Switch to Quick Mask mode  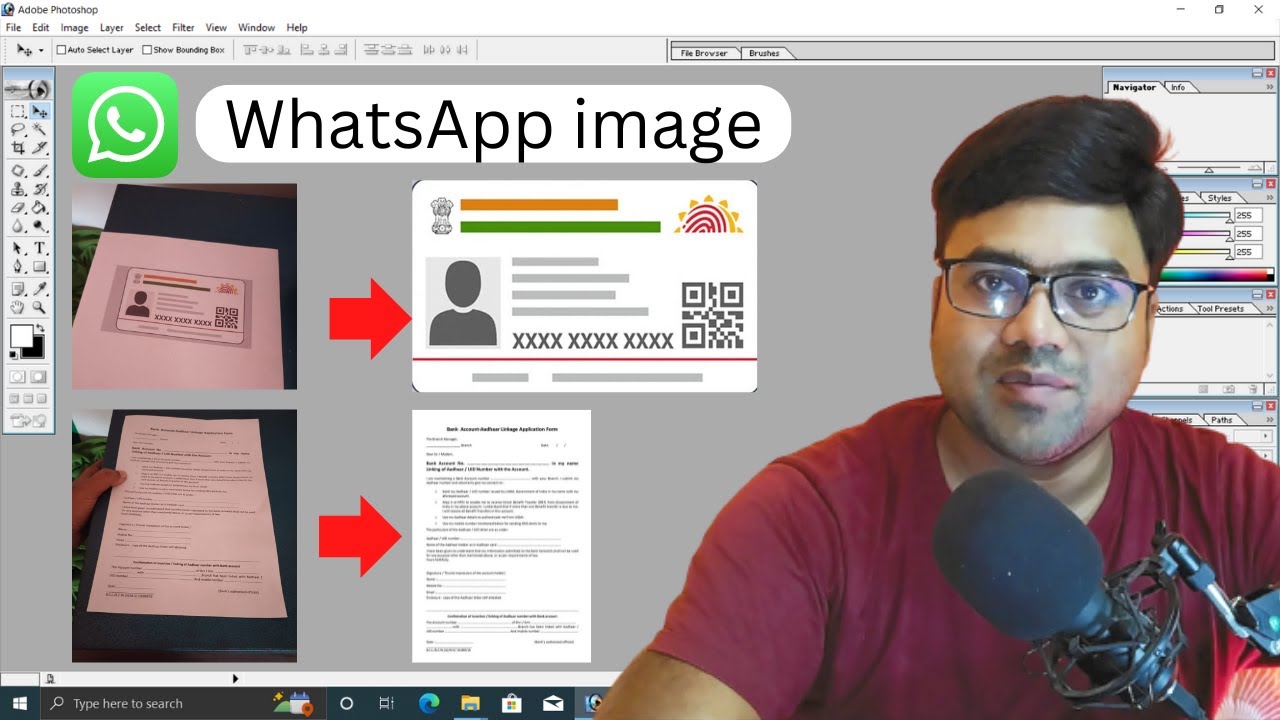click(38, 377)
